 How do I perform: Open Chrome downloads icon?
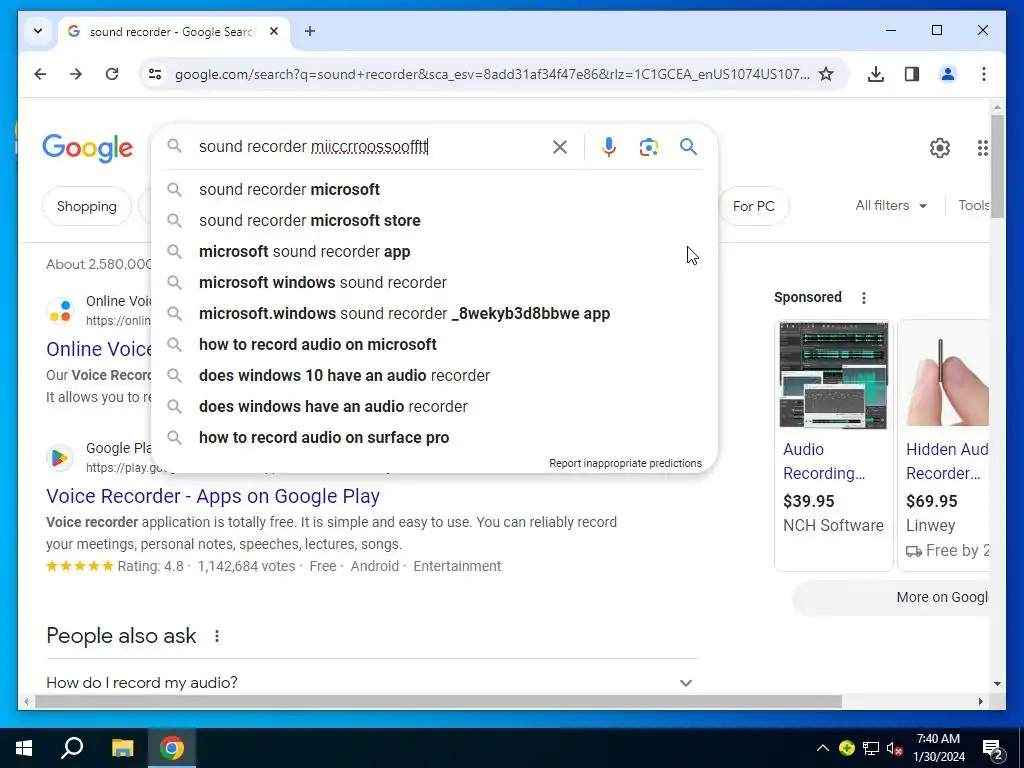click(876, 74)
